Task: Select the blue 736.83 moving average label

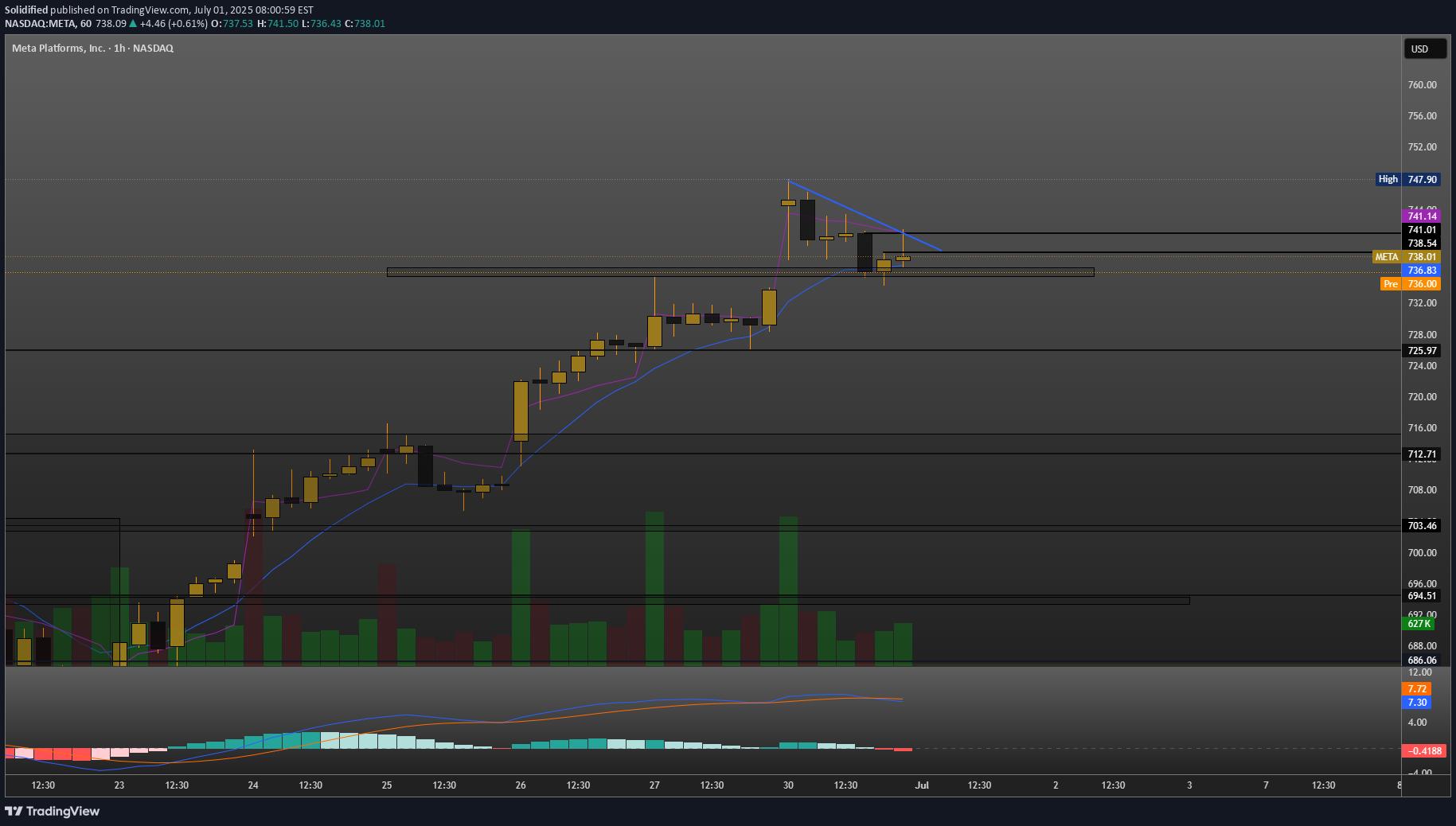Action: coord(1422,271)
